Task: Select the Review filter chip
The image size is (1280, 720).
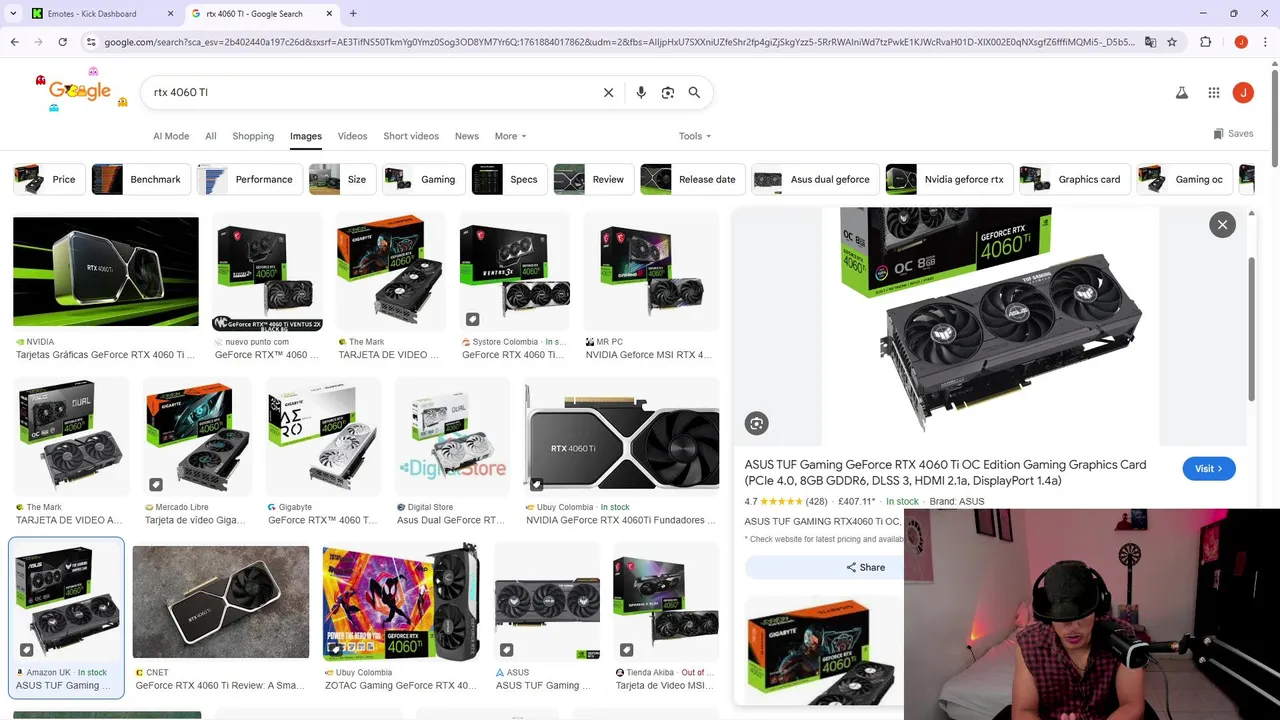Action: pos(593,180)
